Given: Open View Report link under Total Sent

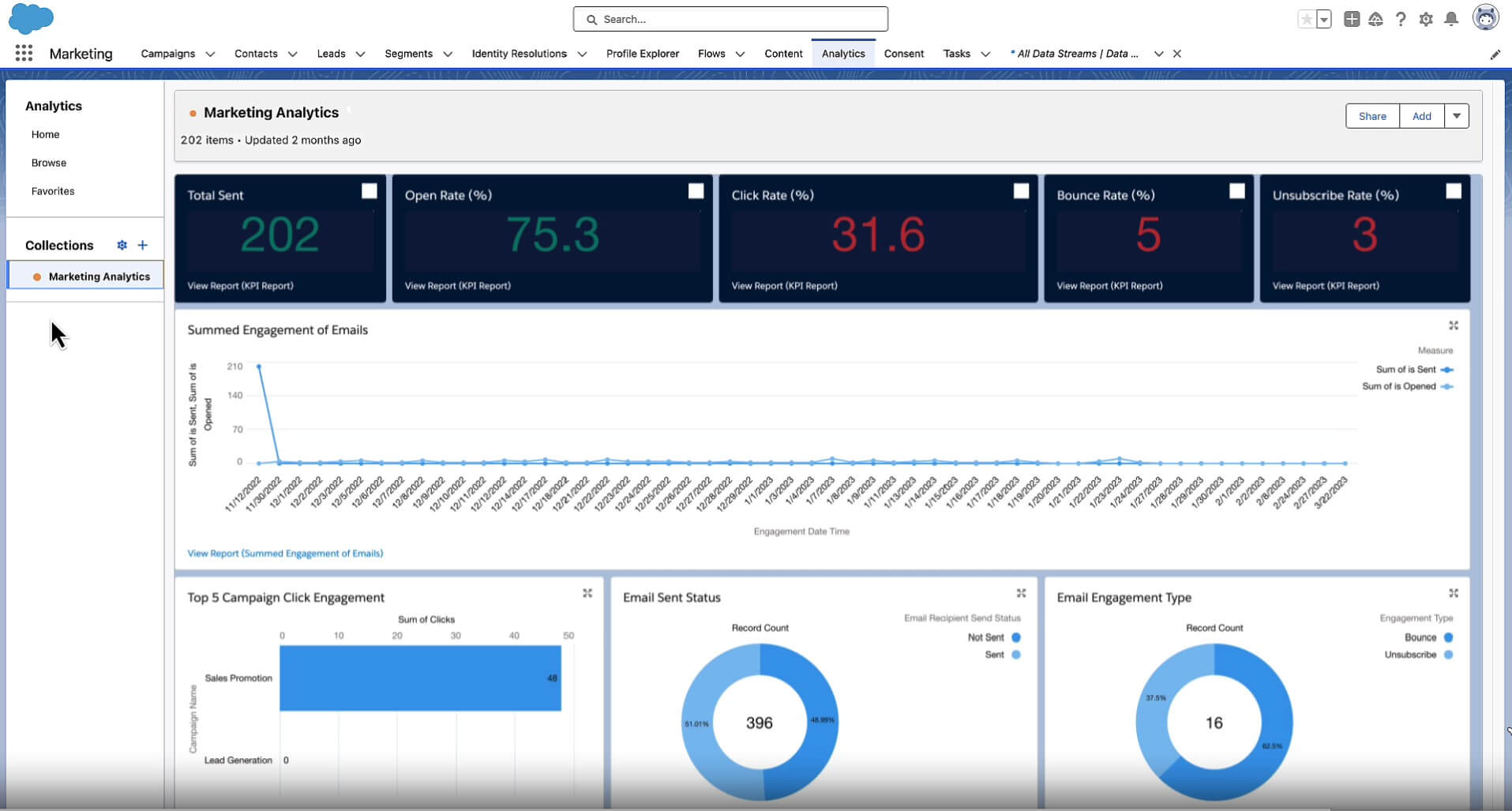Looking at the screenshot, I should pyautogui.click(x=240, y=286).
